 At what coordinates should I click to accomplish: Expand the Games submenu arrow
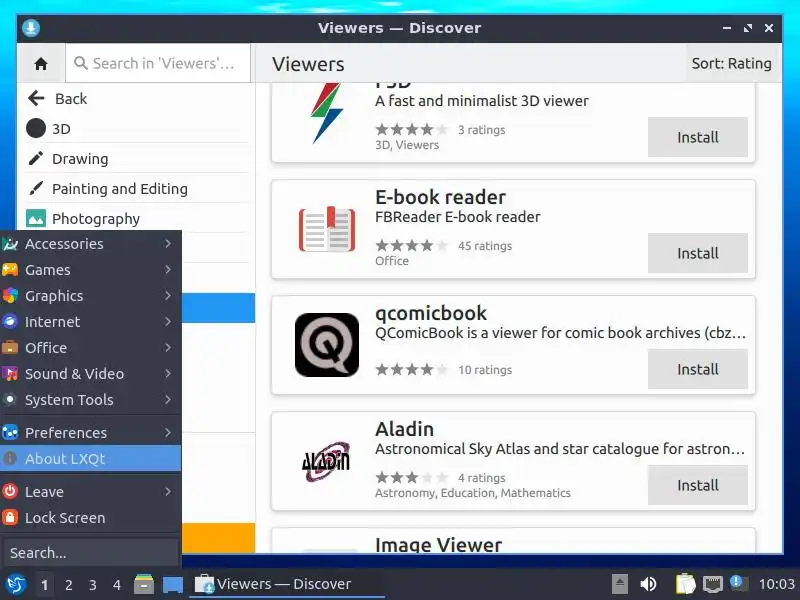[x=168, y=269]
